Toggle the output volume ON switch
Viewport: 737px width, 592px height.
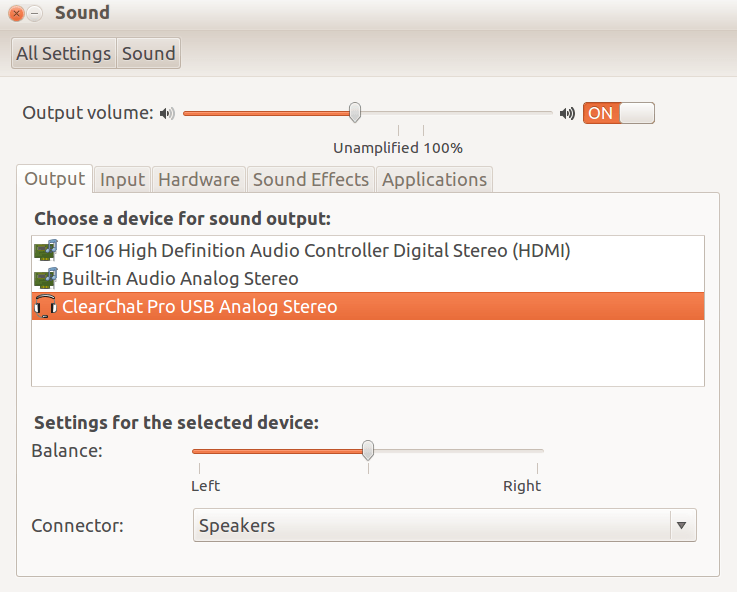tap(618, 113)
